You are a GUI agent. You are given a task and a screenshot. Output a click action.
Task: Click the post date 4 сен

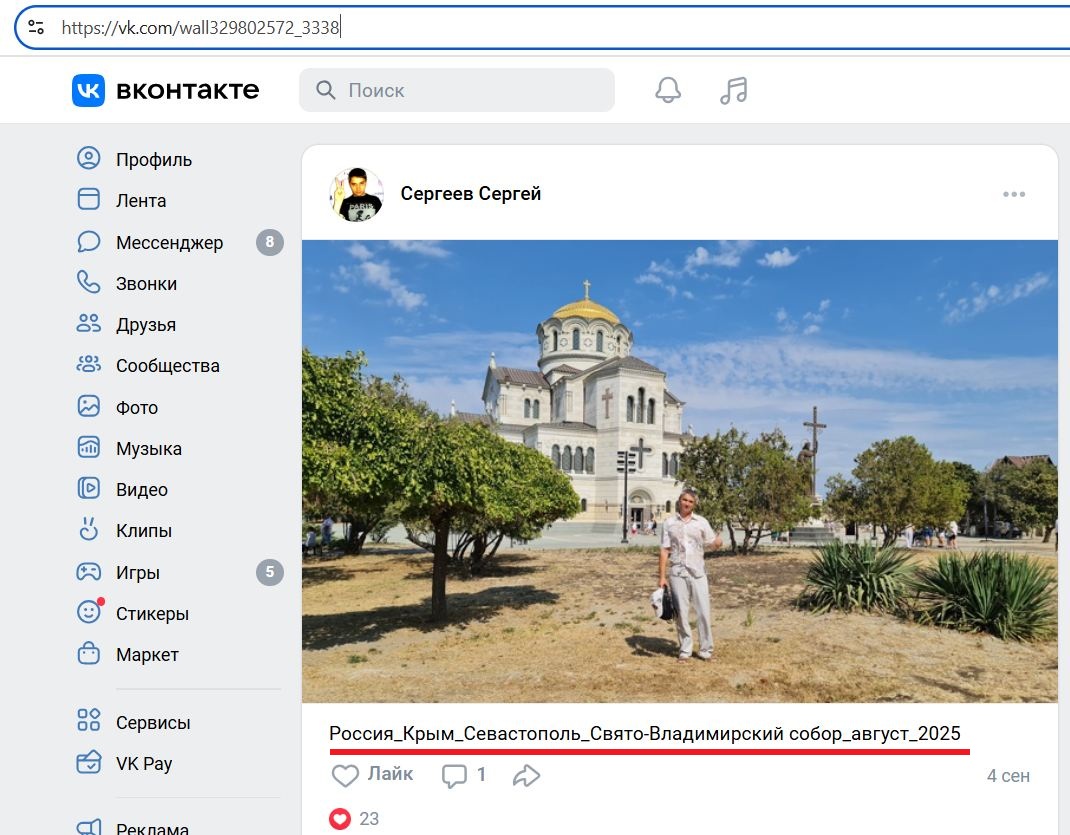1007,776
